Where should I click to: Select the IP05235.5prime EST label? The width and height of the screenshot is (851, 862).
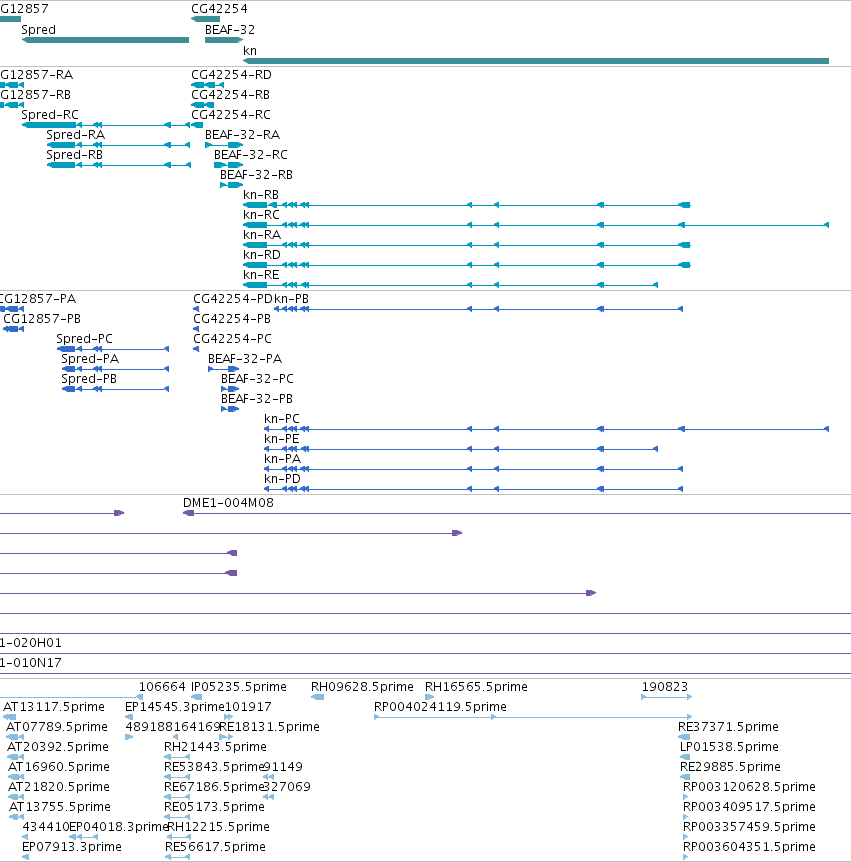point(239,687)
